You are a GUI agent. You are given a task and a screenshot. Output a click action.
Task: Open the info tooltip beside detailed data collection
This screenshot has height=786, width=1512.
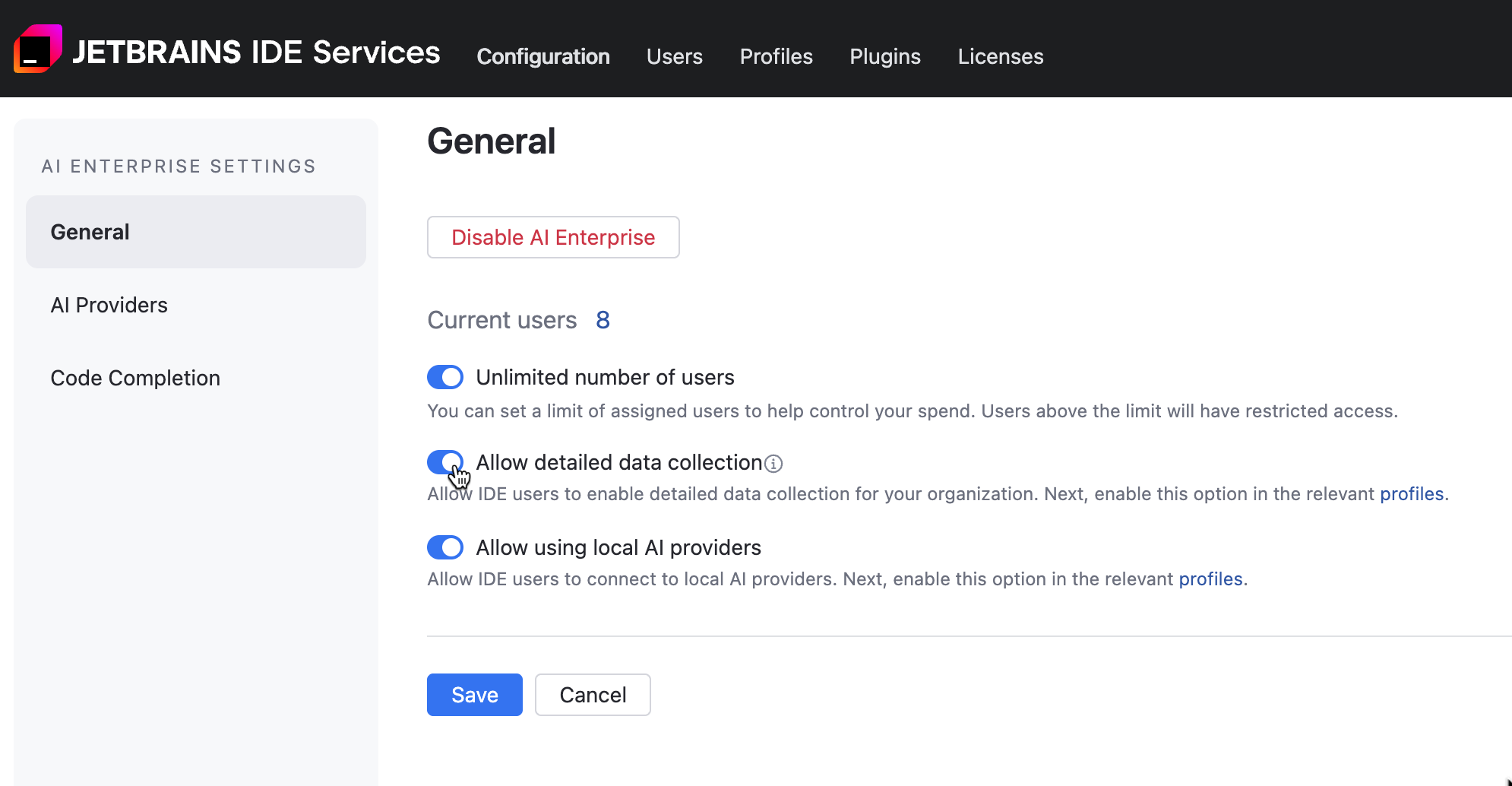coord(774,463)
